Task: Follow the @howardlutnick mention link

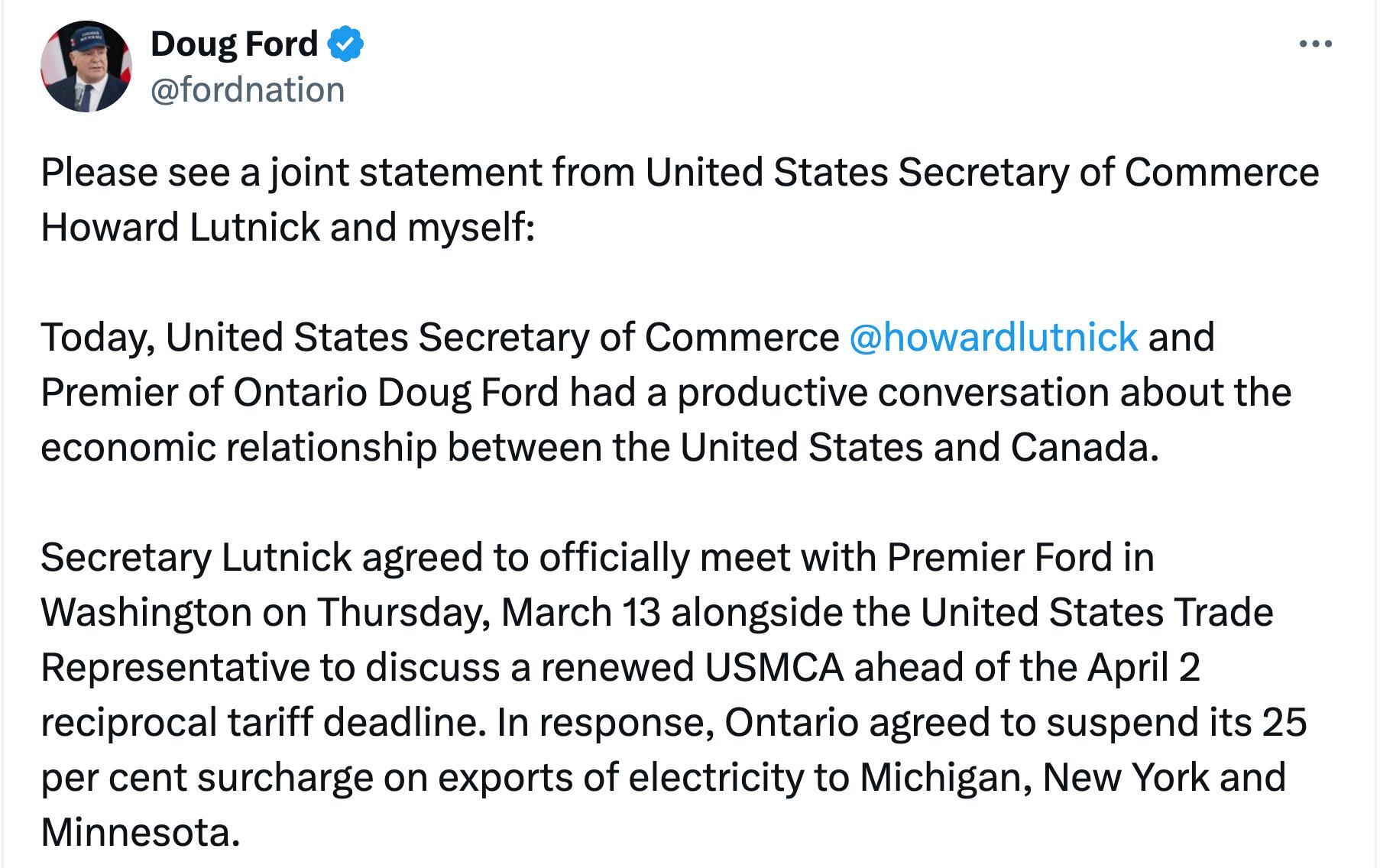Action: coord(993,337)
